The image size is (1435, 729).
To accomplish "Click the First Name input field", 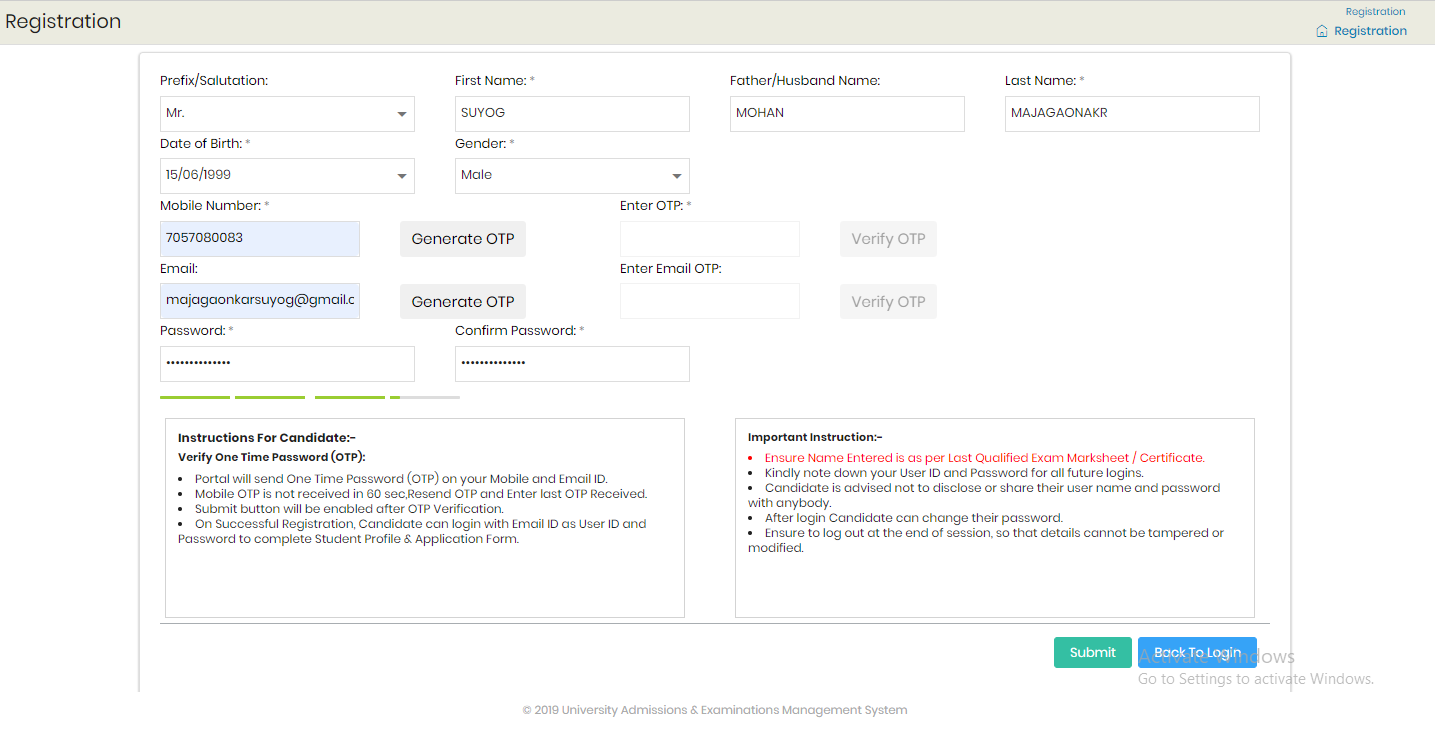I will point(572,114).
